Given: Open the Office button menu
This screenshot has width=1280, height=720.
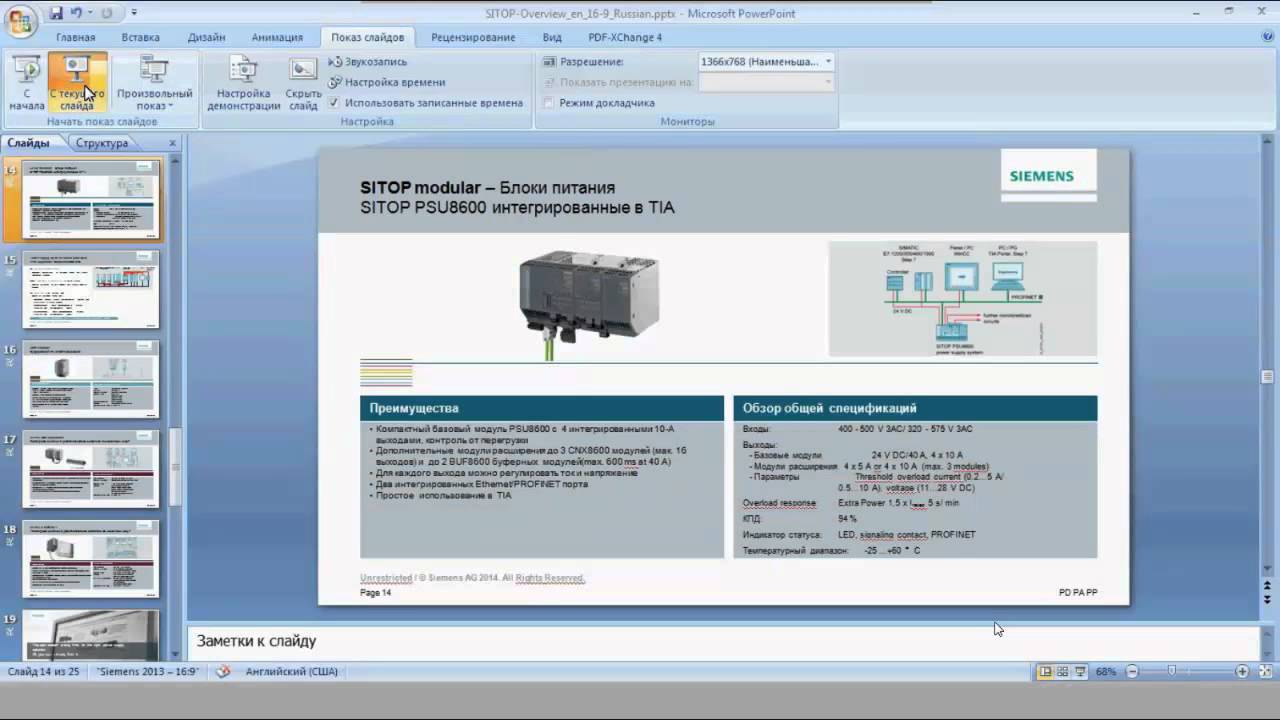Looking at the screenshot, I should pyautogui.click(x=21, y=20).
